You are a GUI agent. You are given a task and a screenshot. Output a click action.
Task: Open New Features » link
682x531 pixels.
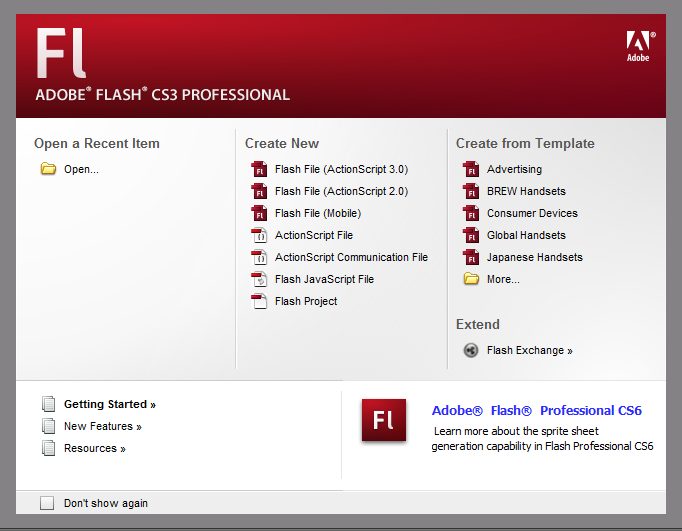pyautogui.click(x=103, y=426)
